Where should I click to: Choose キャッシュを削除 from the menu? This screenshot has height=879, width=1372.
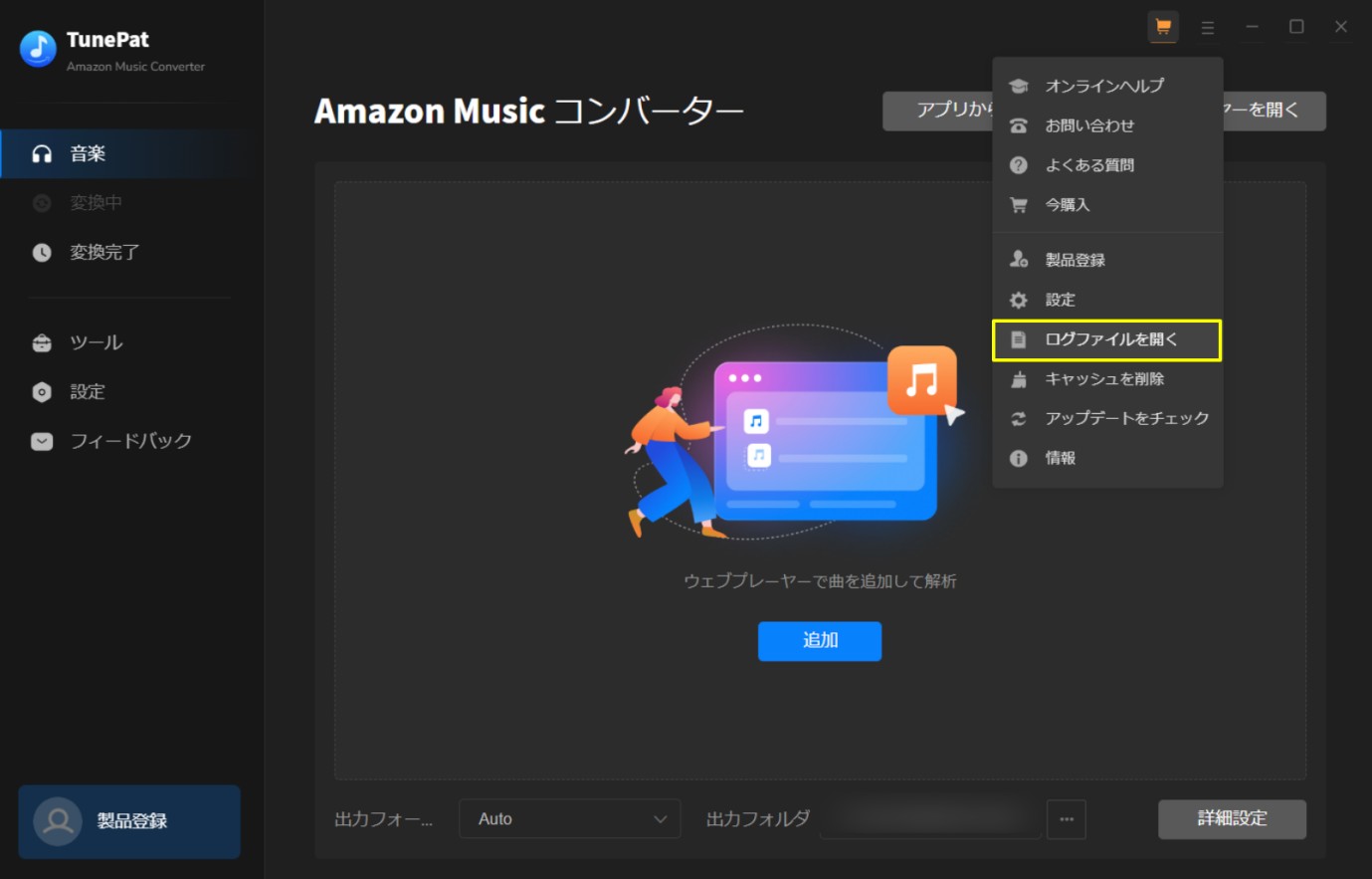(1107, 379)
